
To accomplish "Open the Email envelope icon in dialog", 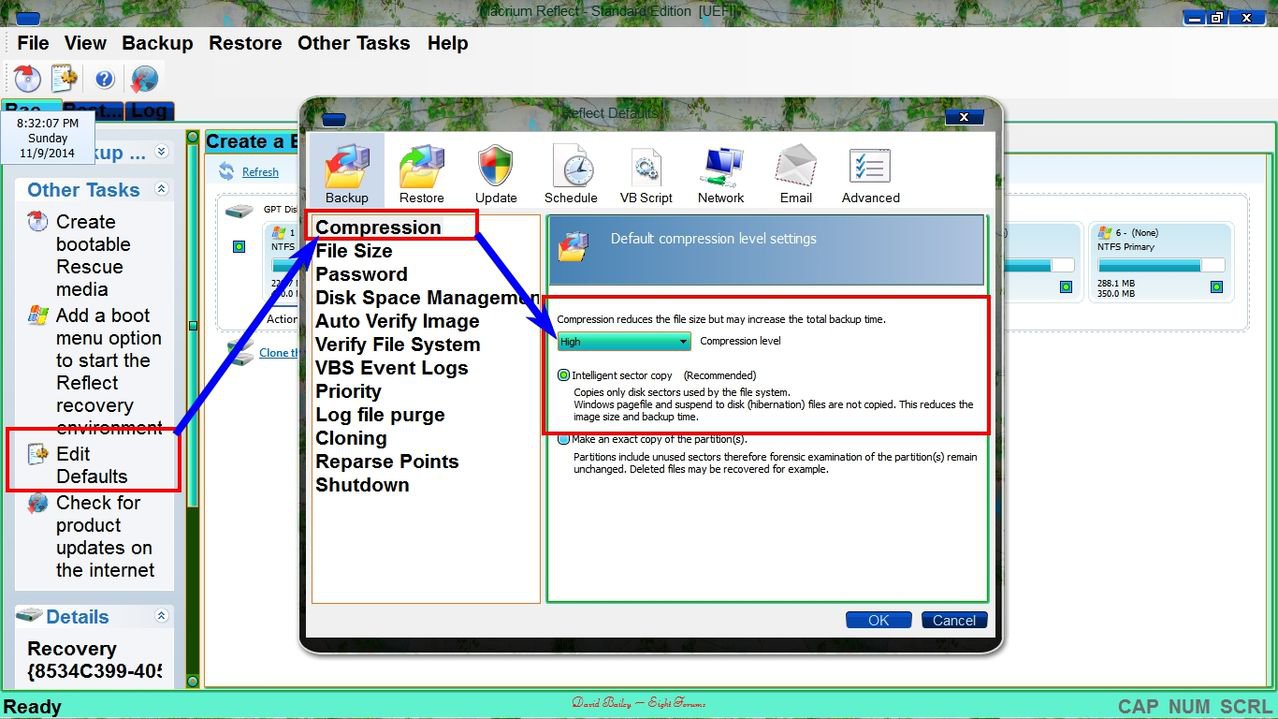I will pyautogui.click(x=796, y=165).
